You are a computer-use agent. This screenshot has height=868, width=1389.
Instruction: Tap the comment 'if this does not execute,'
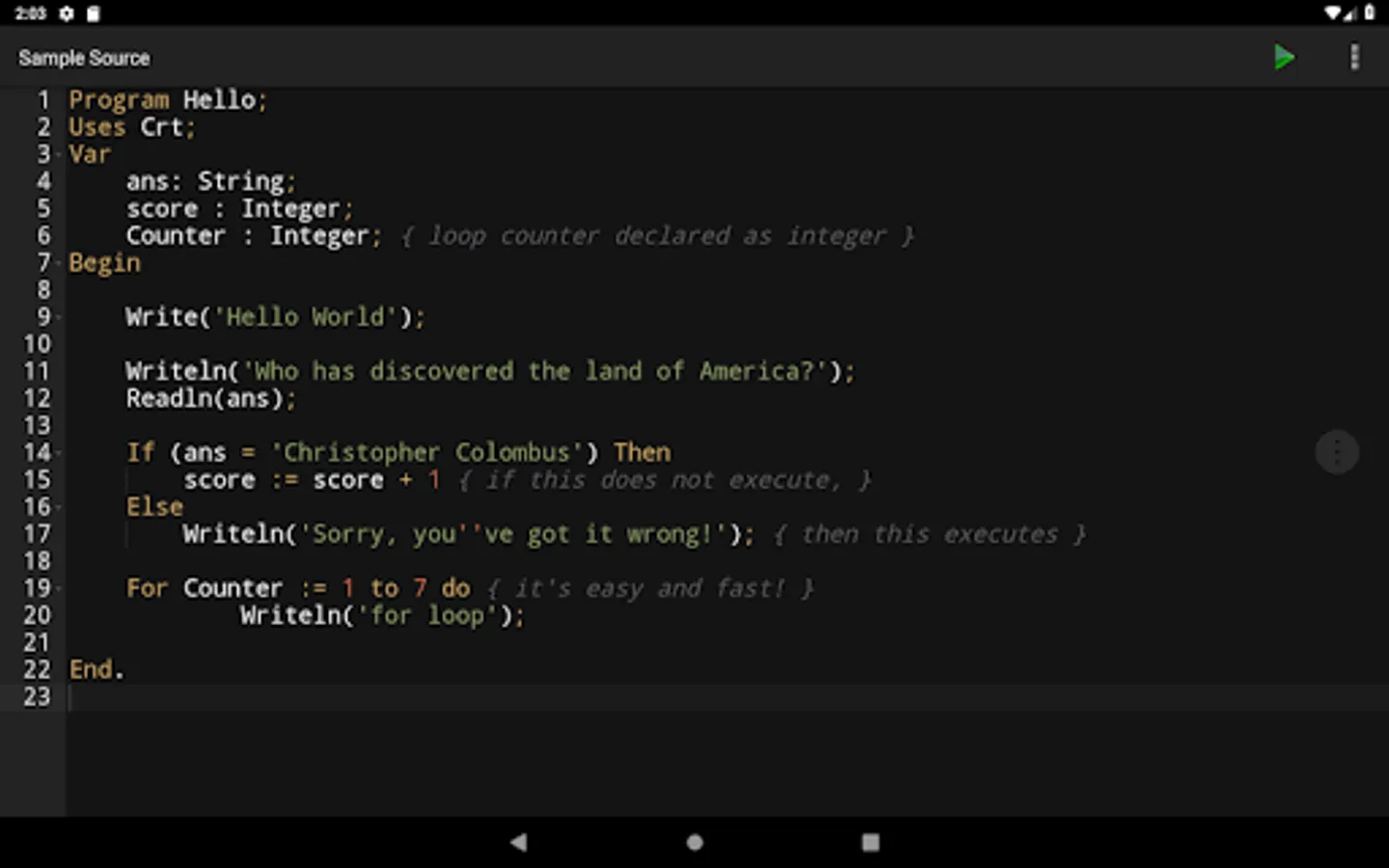pyautogui.click(x=664, y=480)
